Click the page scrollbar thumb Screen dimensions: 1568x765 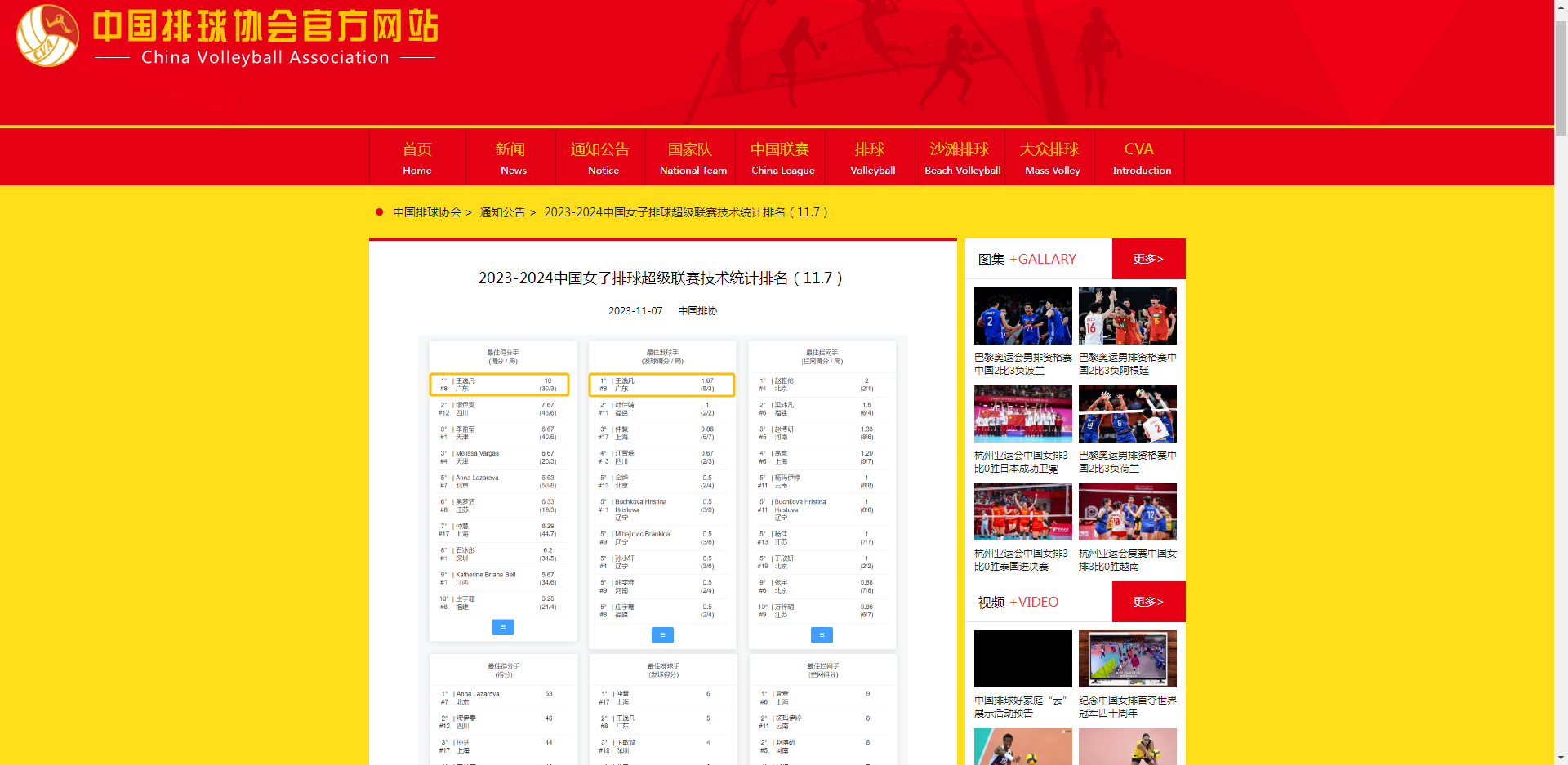click(1561, 78)
